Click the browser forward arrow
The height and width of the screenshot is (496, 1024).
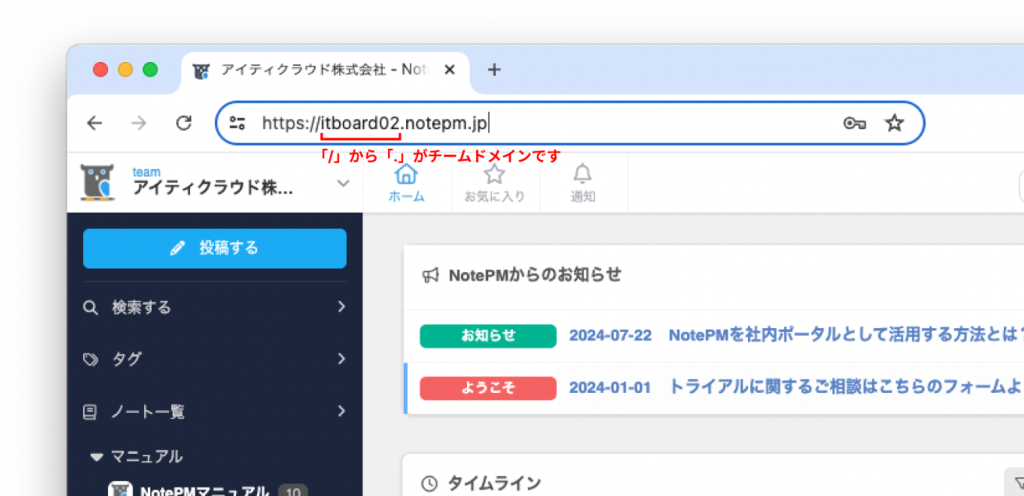(139, 123)
